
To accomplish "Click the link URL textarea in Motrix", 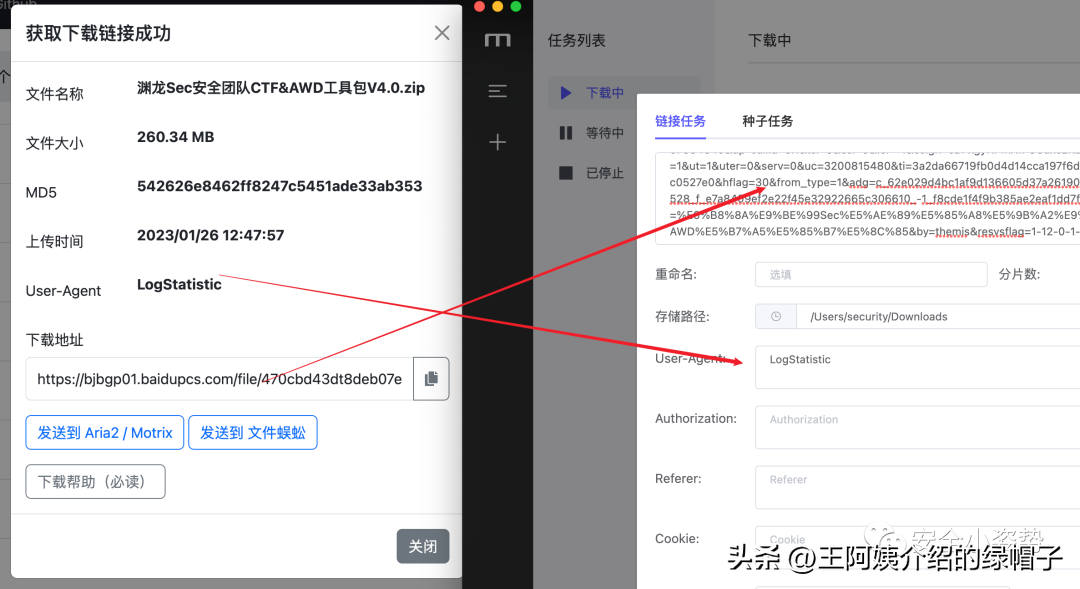I will [x=867, y=198].
